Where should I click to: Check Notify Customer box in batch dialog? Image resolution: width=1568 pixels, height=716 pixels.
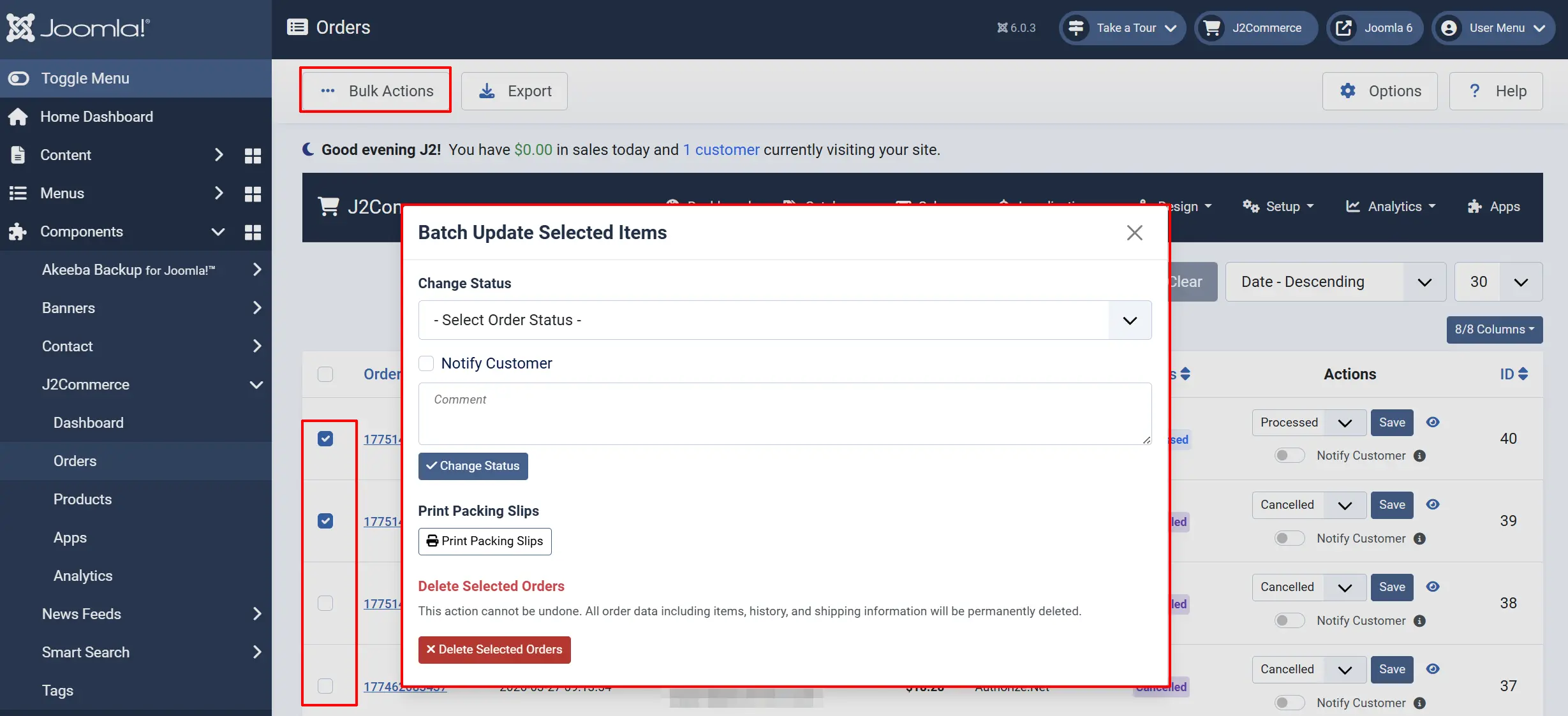coord(426,363)
